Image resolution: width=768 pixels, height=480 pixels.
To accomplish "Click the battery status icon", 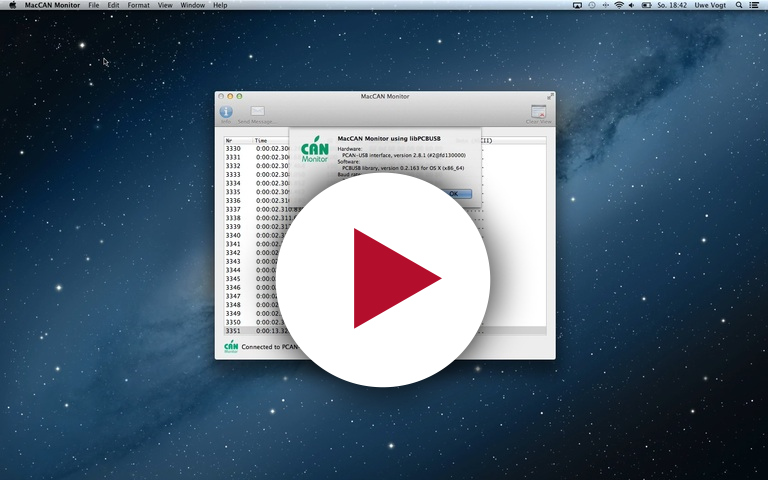I will (647, 5).
